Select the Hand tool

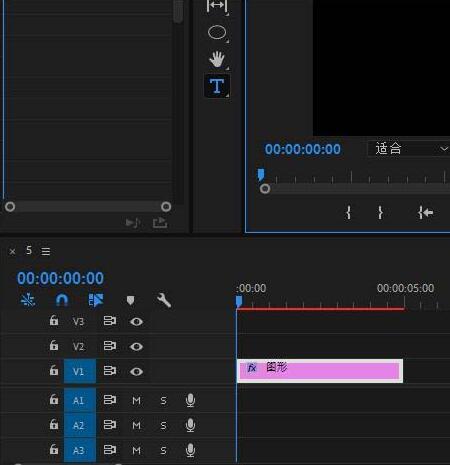click(217, 59)
